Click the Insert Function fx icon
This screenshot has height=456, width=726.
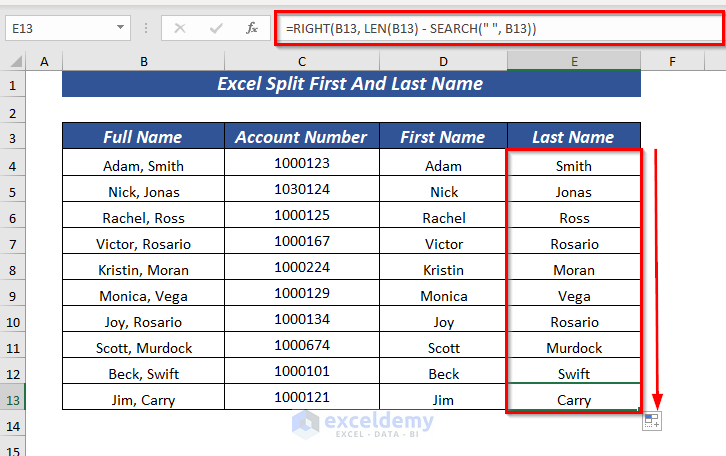click(x=251, y=28)
